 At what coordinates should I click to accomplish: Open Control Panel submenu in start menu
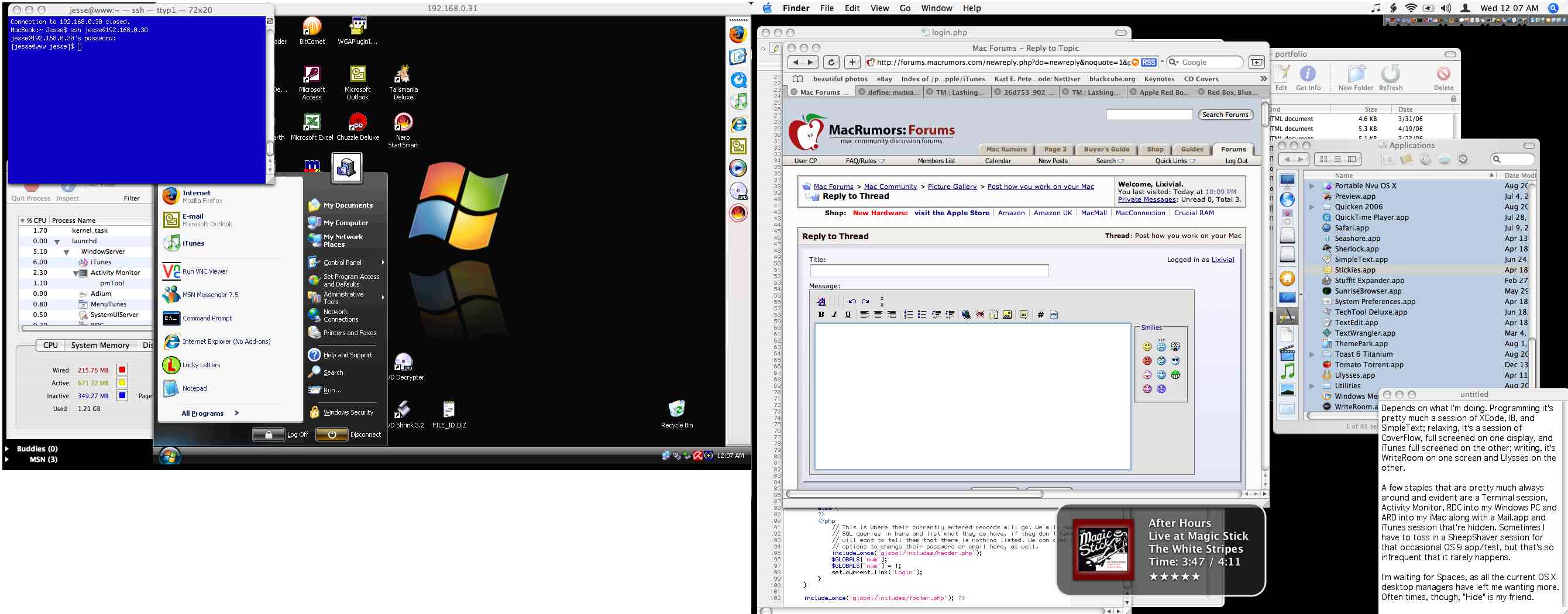point(347,263)
